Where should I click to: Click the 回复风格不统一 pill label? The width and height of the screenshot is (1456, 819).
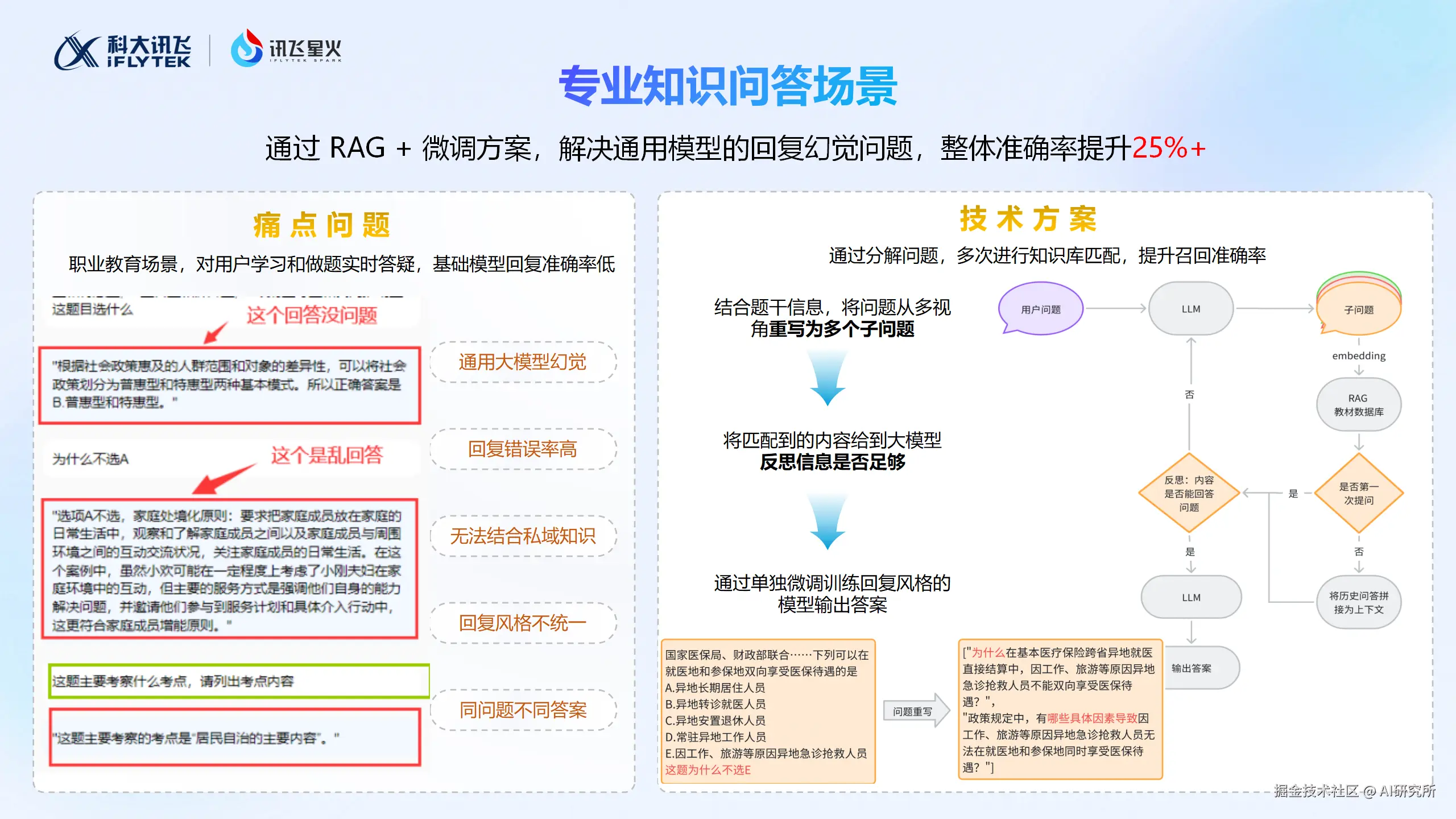pos(523,623)
